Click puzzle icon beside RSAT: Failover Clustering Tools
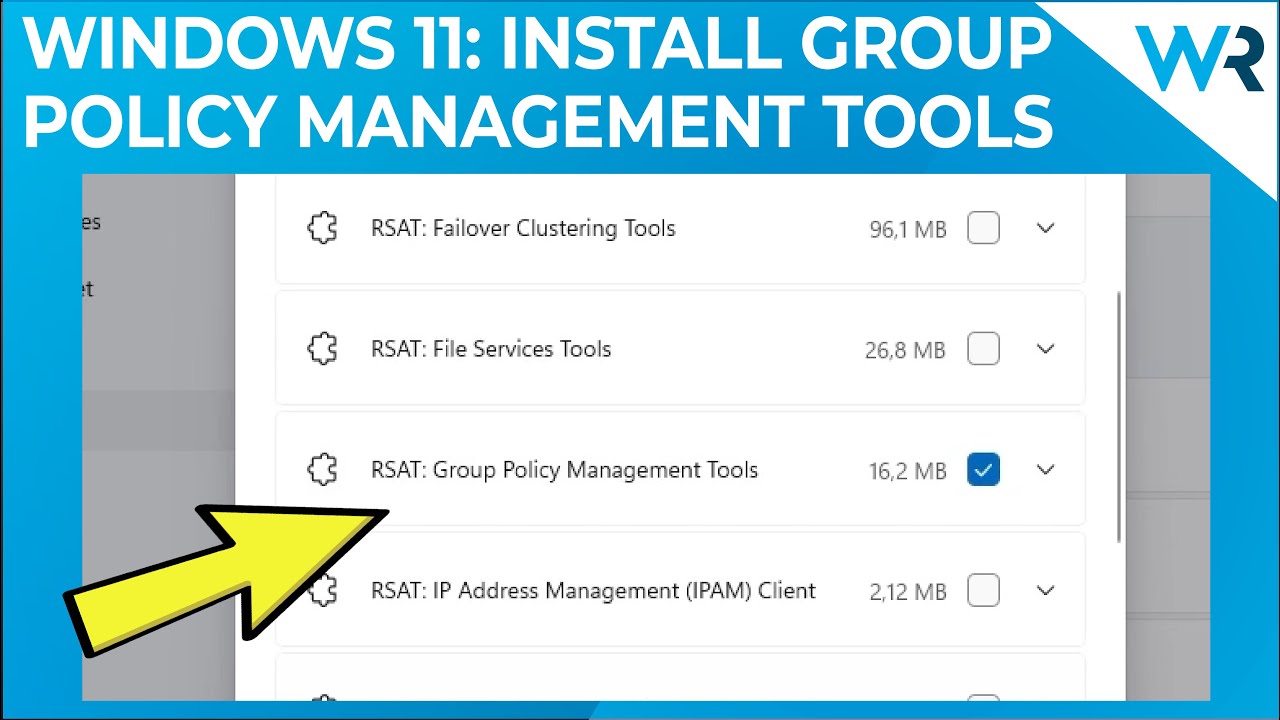Viewport: 1280px width, 720px height. [x=322, y=229]
